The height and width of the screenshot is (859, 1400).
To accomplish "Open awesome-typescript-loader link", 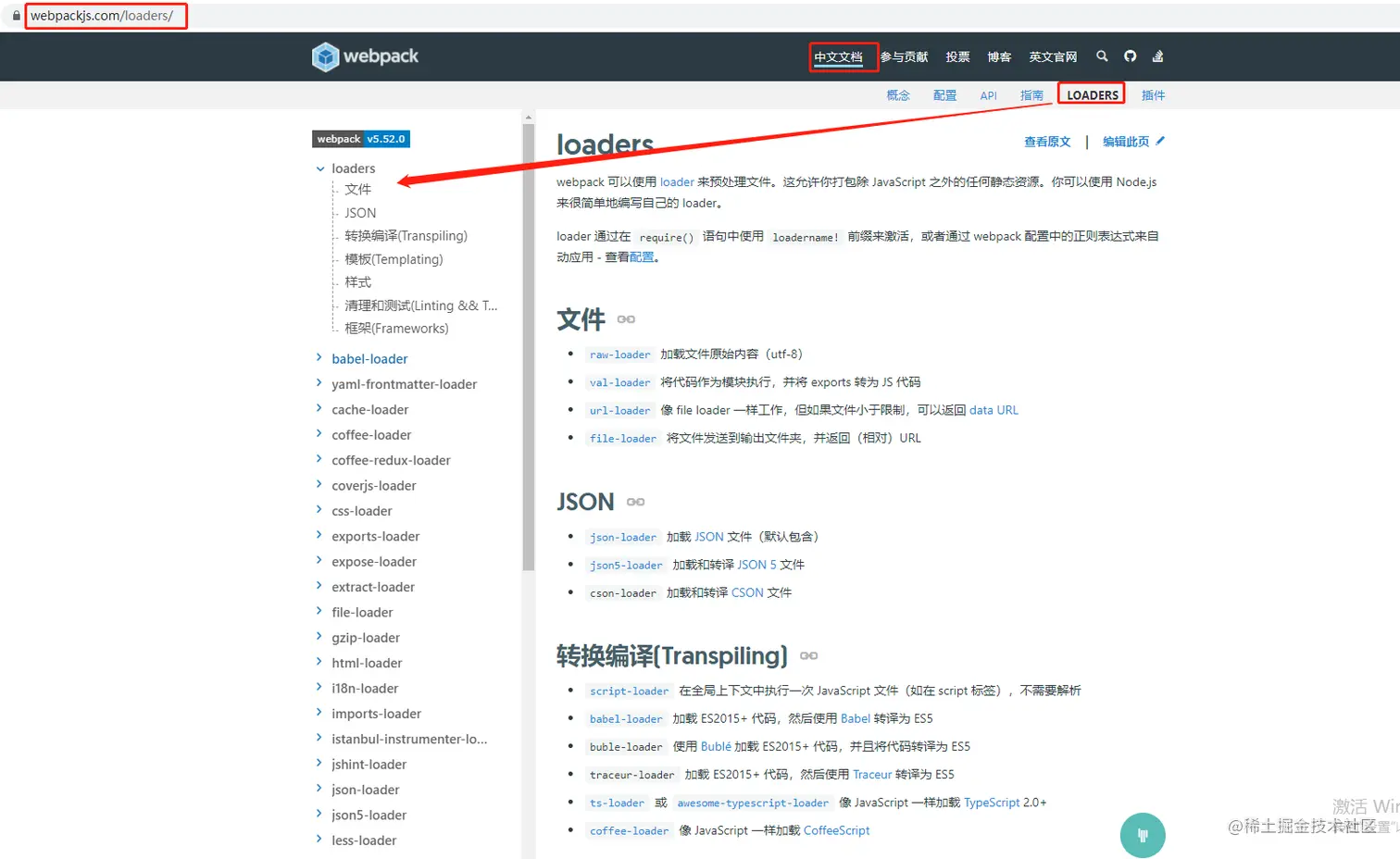I will [753, 803].
